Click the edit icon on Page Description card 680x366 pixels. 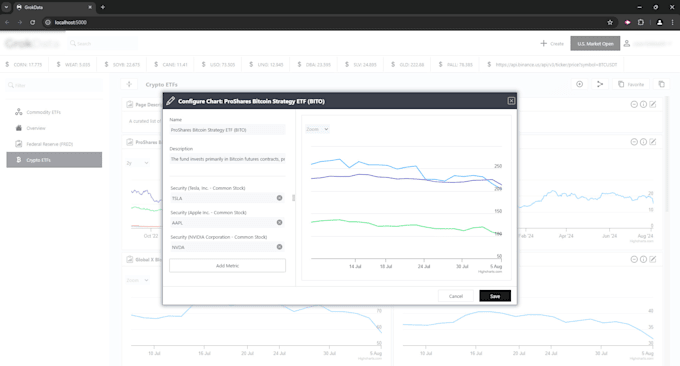pyautogui.click(x=653, y=104)
